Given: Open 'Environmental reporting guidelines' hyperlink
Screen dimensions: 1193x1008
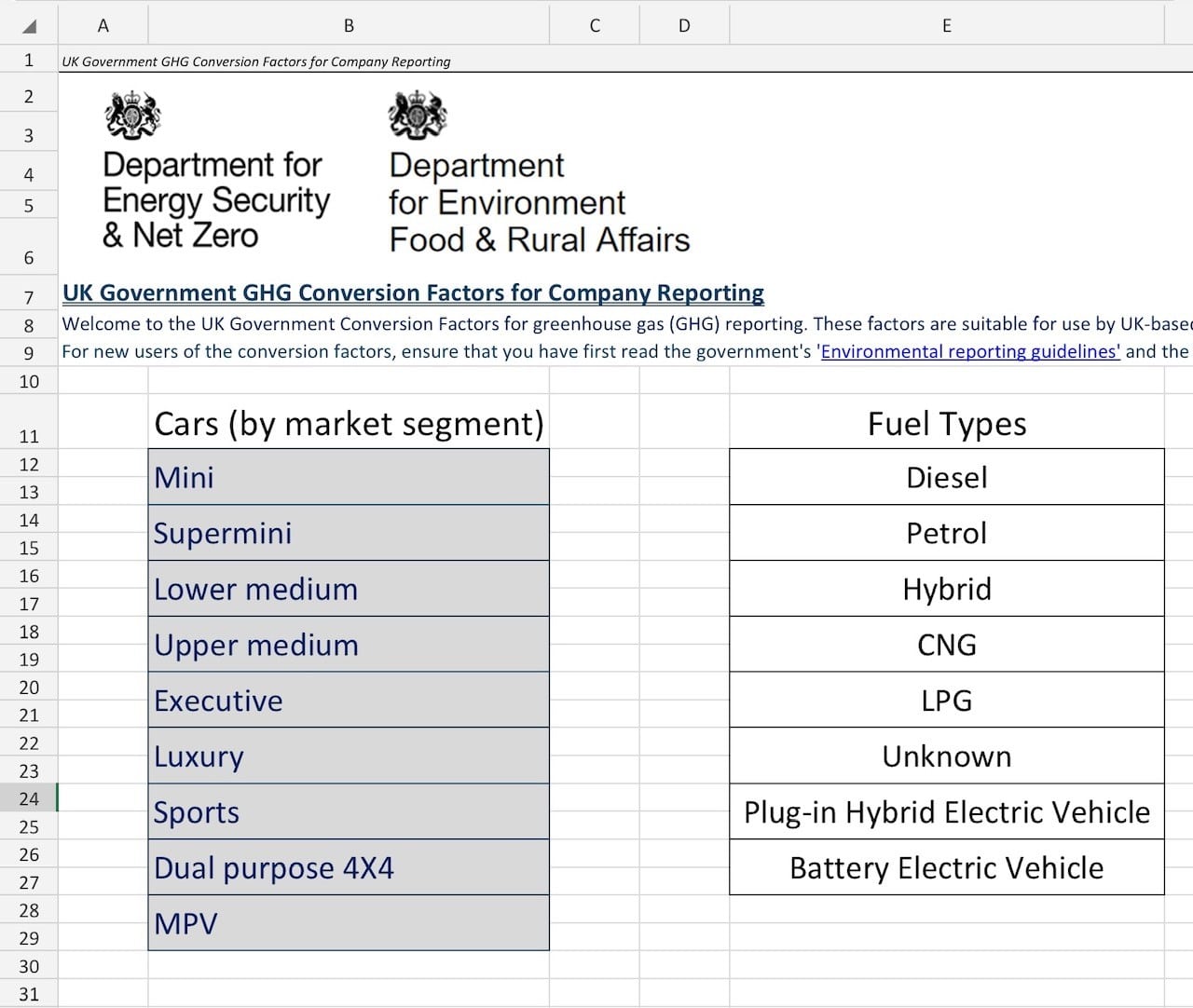Looking at the screenshot, I should [969, 352].
